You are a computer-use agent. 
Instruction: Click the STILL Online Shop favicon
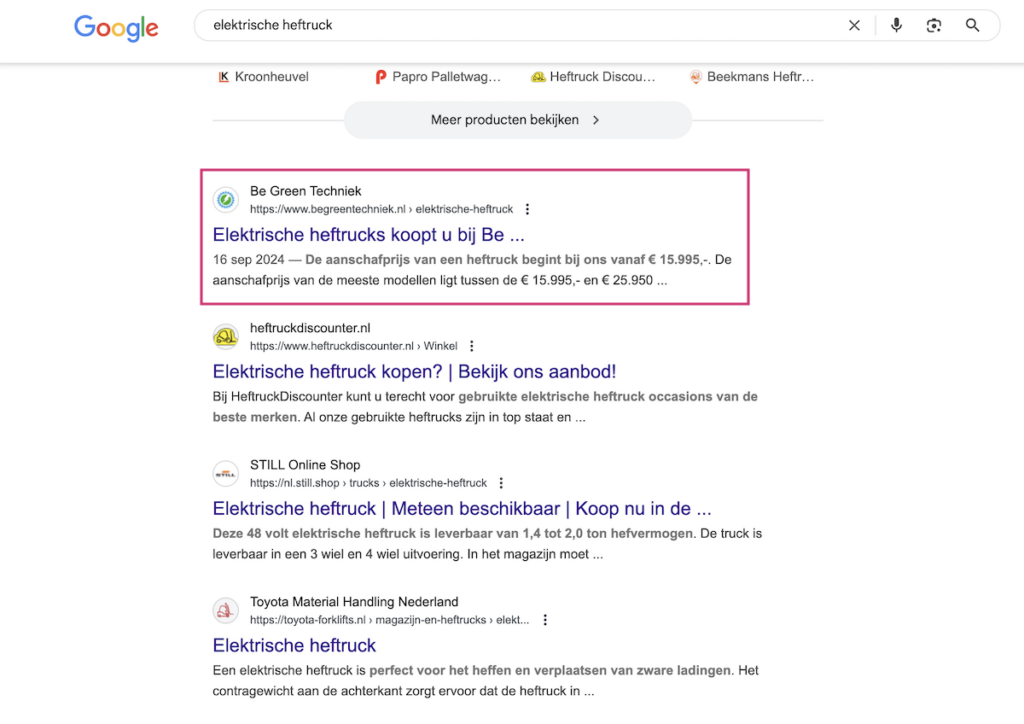226,474
